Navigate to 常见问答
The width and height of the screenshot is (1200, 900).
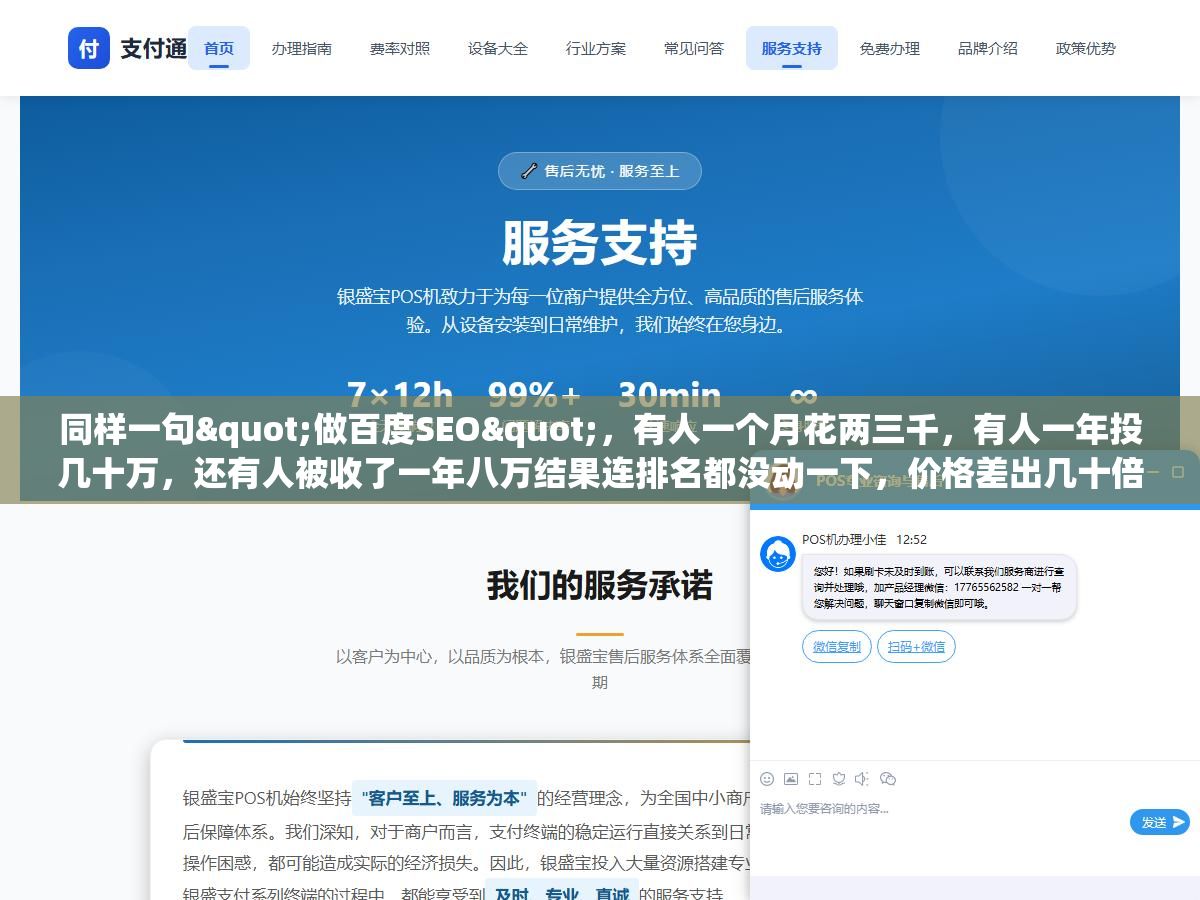click(693, 48)
